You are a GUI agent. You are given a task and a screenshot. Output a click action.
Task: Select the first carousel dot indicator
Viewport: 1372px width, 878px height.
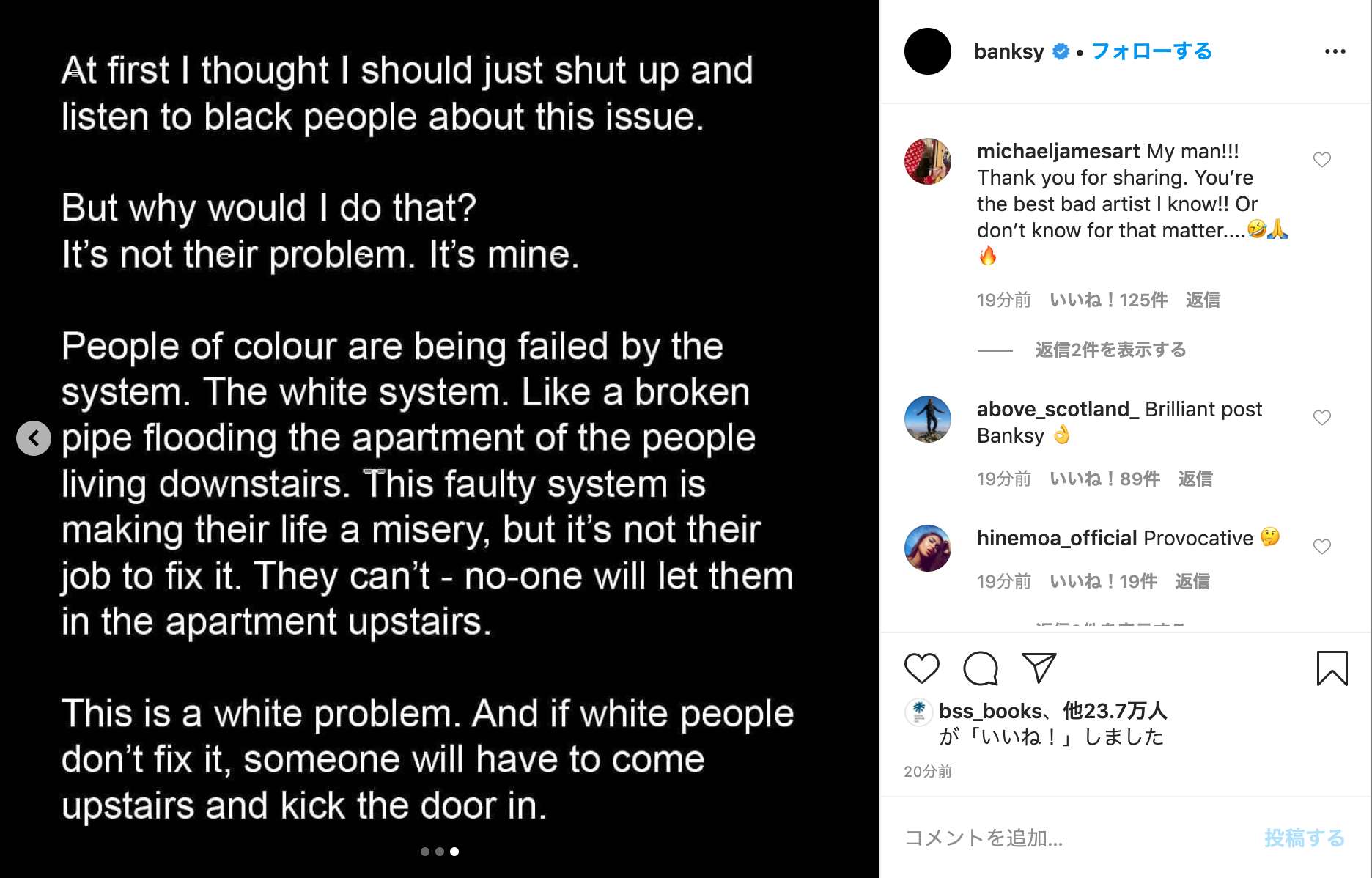click(425, 852)
